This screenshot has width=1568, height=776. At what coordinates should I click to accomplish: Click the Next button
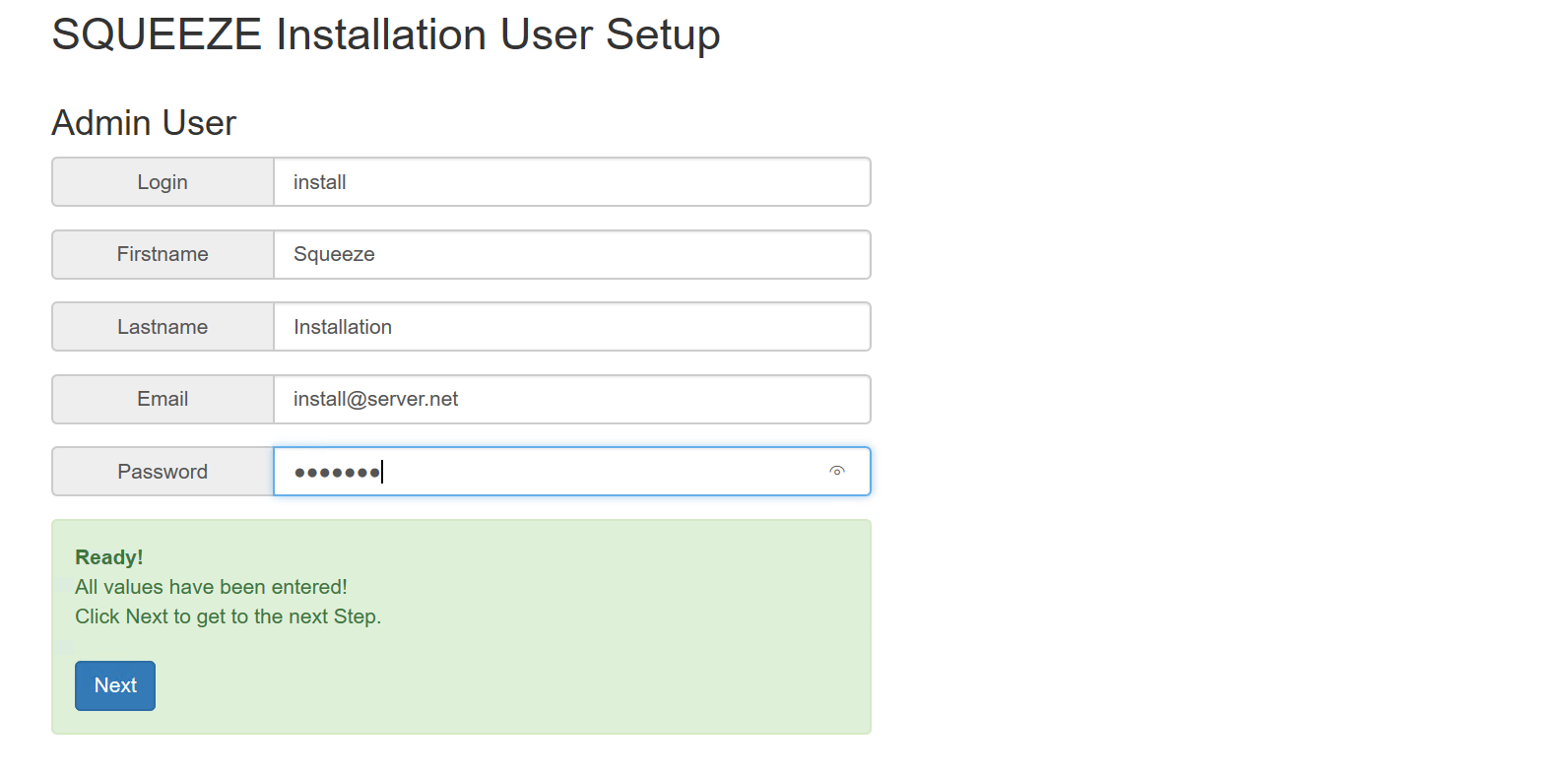(x=115, y=685)
